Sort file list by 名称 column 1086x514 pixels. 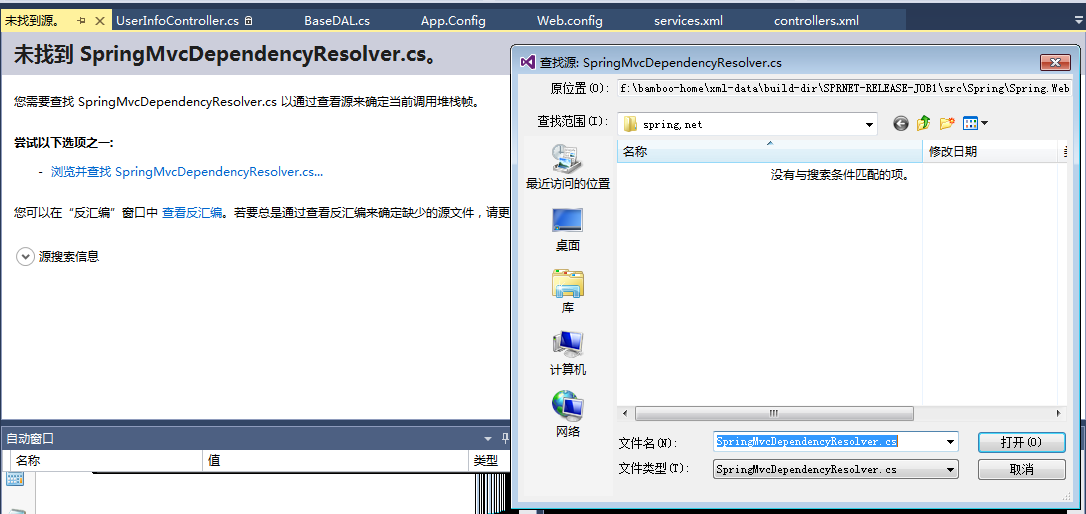click(x=769, y=152)
